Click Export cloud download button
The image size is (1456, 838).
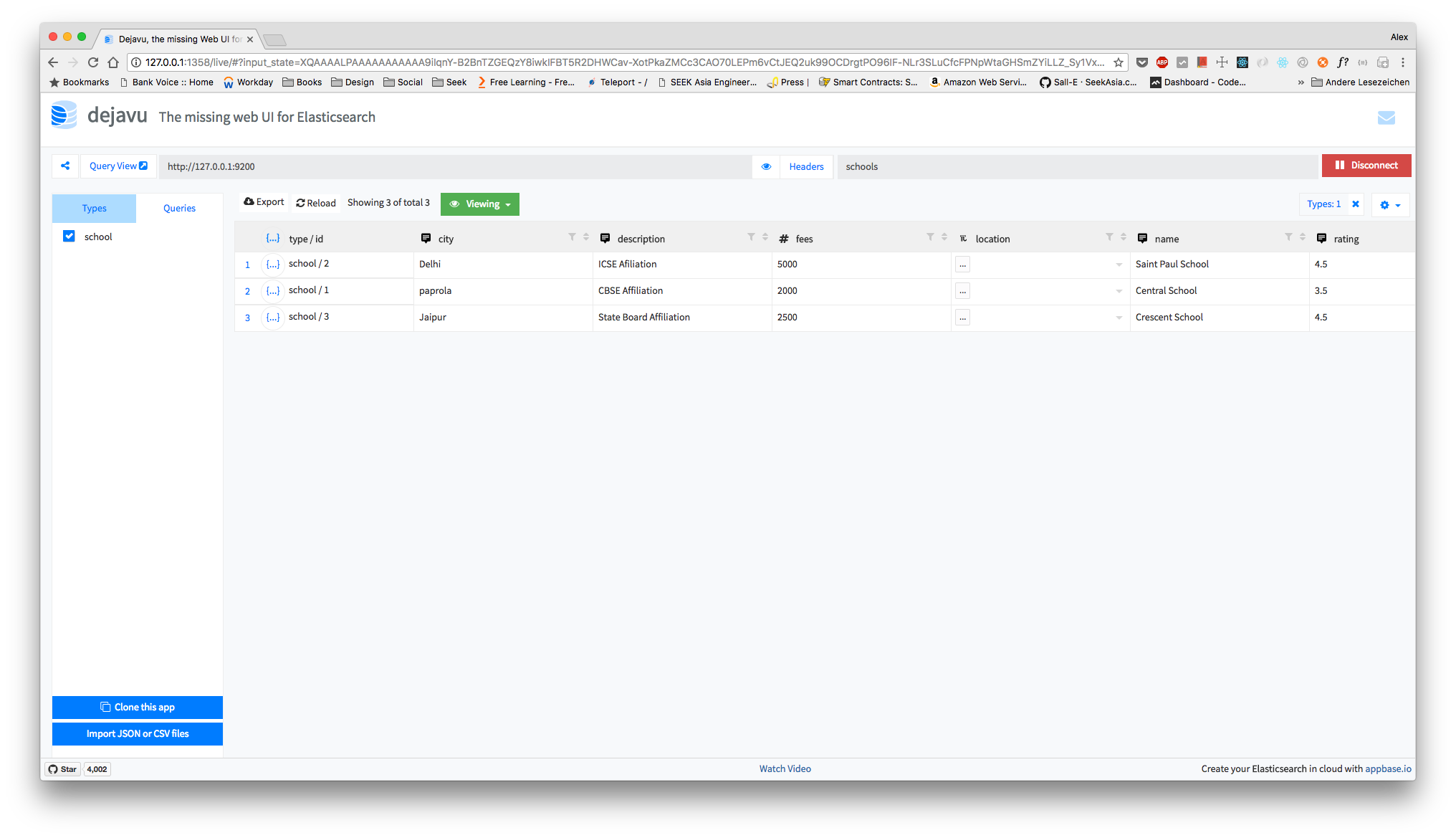[x=264, y=202]
